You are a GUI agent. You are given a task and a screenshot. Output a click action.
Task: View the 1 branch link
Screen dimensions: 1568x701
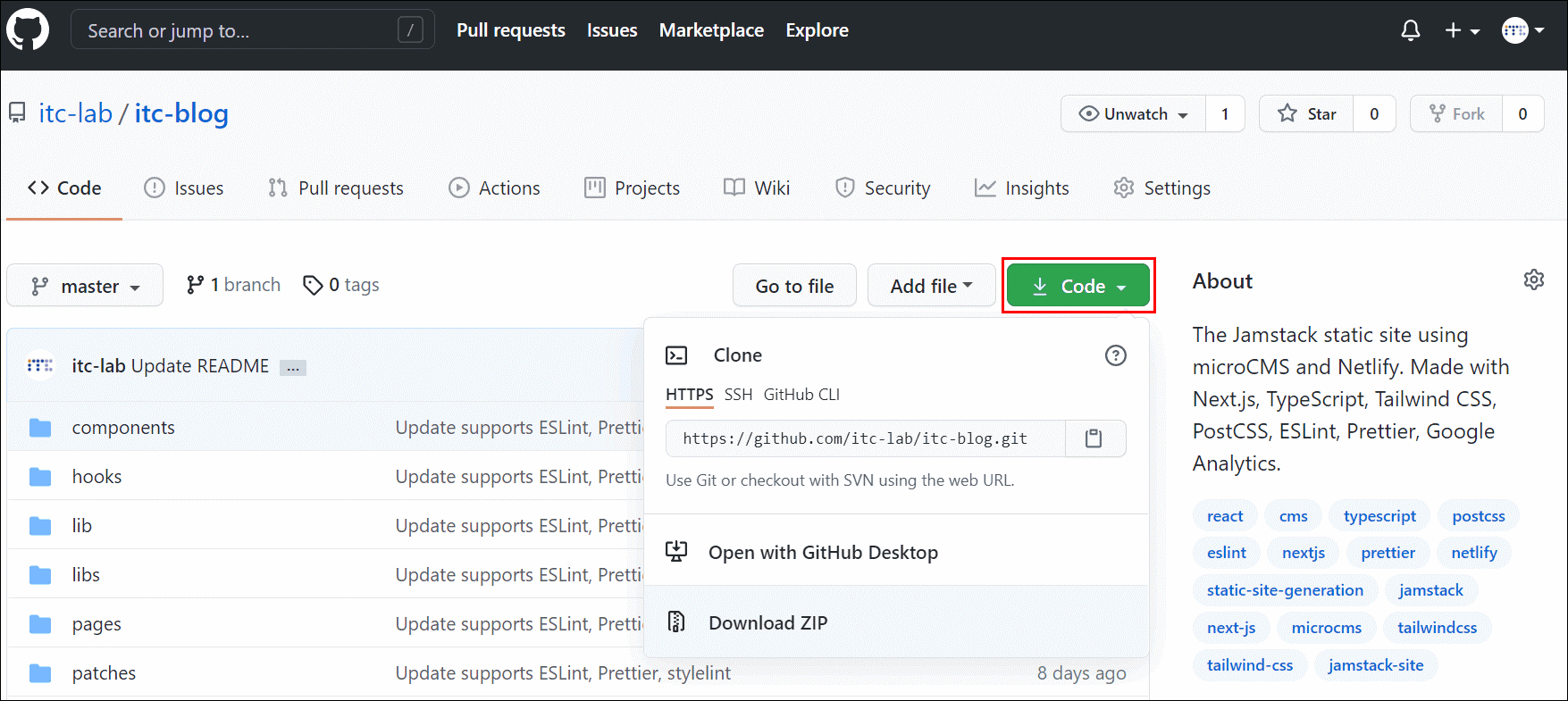(x=233, y=285)
